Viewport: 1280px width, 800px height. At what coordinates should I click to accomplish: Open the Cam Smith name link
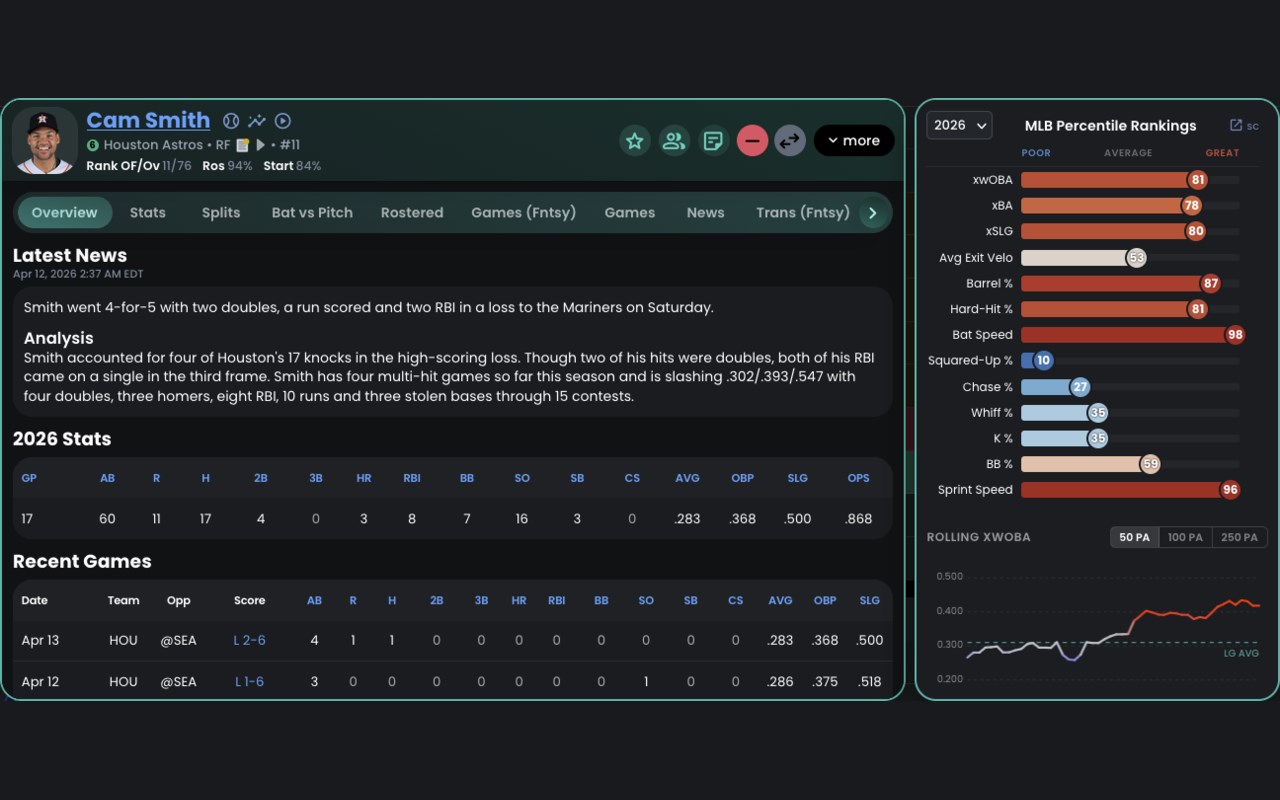tap(148, 120)
